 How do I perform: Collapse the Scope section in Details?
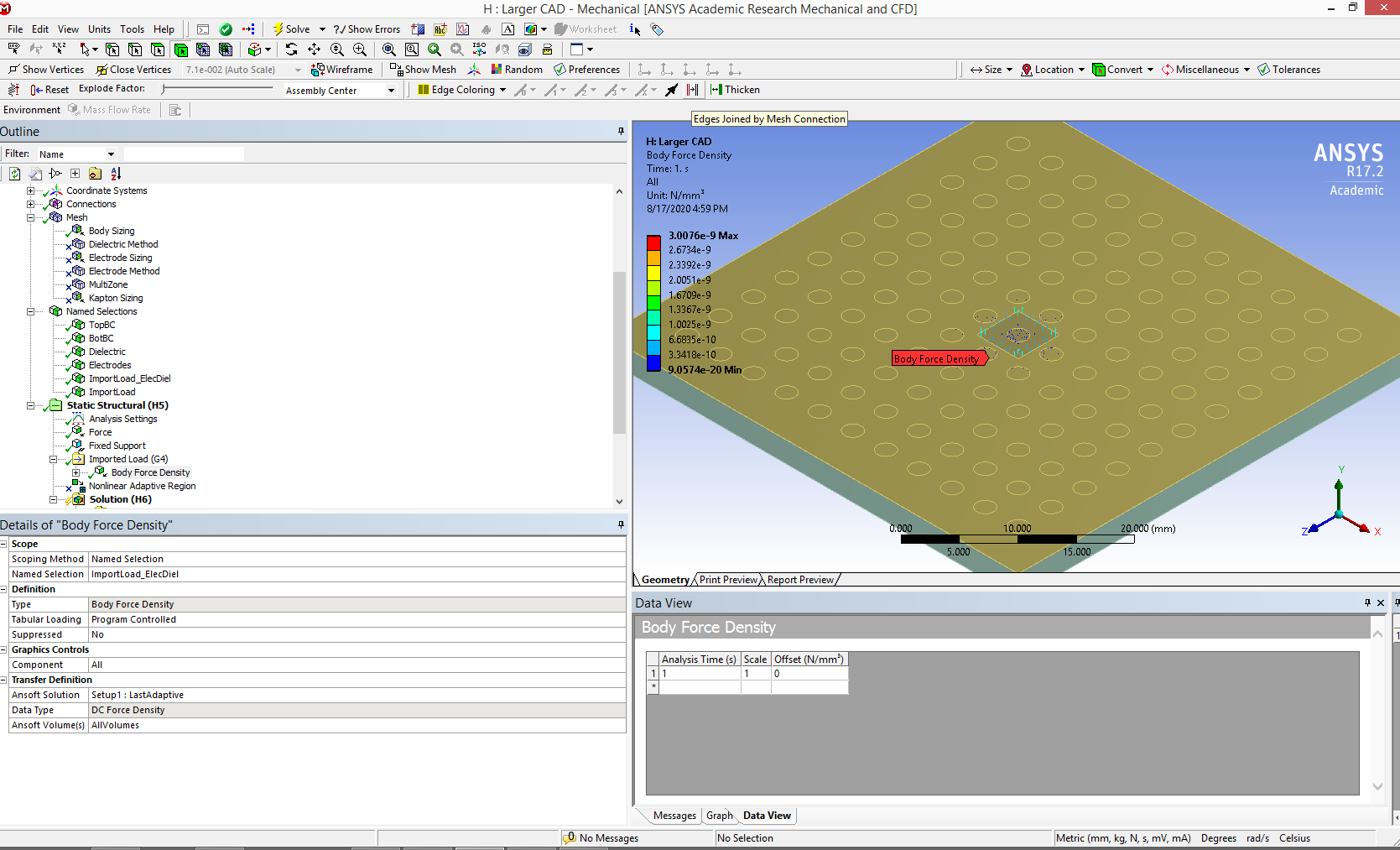(x=4, y=544)
